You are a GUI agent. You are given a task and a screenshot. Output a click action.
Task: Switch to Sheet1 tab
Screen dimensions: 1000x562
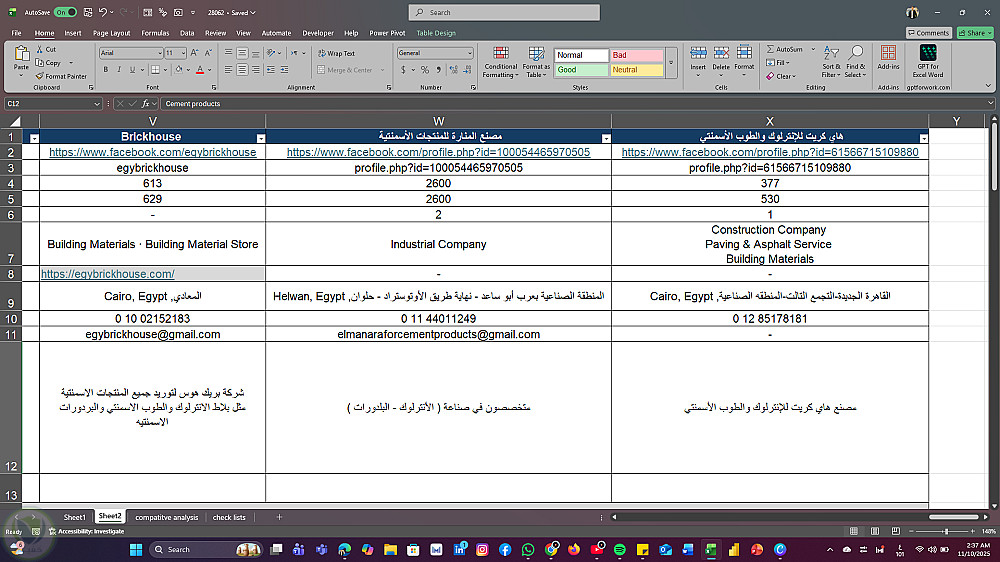(74, 517)
